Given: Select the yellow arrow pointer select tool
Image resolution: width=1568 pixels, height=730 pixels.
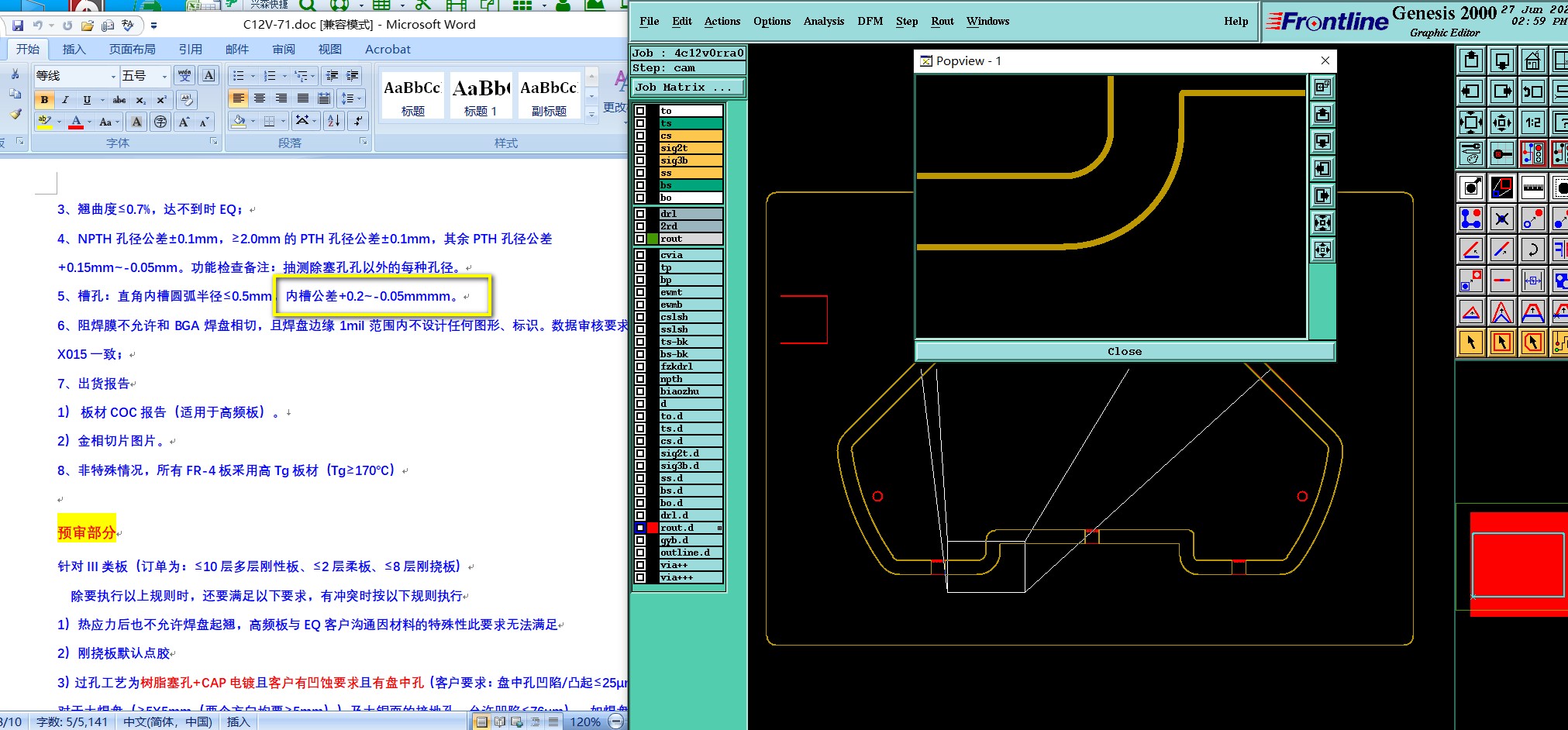Looking at the screenshot, I should 1470,343.
